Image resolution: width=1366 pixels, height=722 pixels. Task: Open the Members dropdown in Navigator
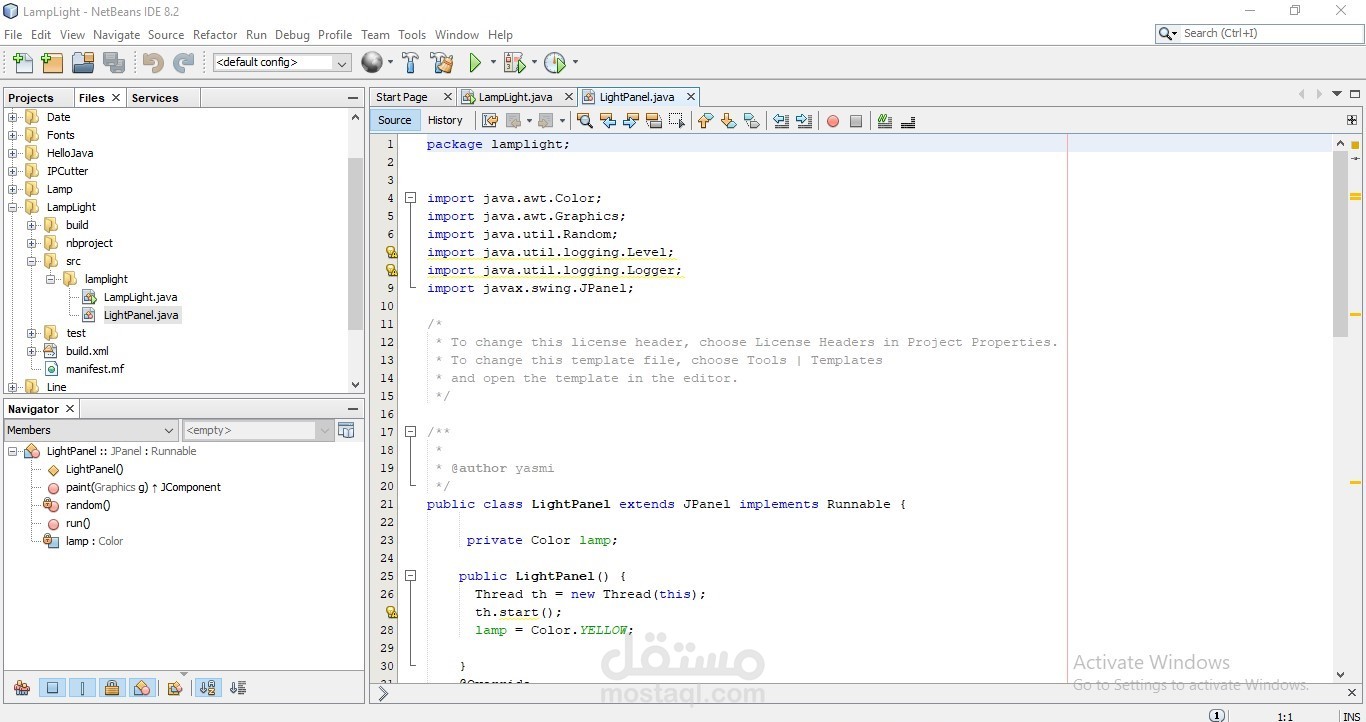click(91, 430)
